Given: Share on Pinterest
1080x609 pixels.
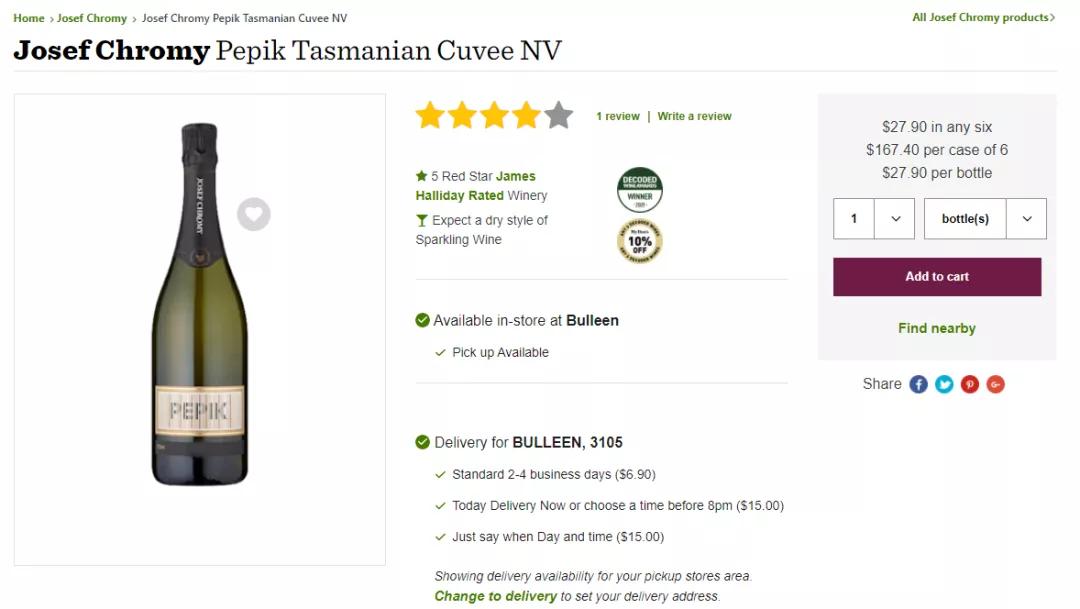Looking at the screenshot, I should pyautogui.click(x=970, y=384).
